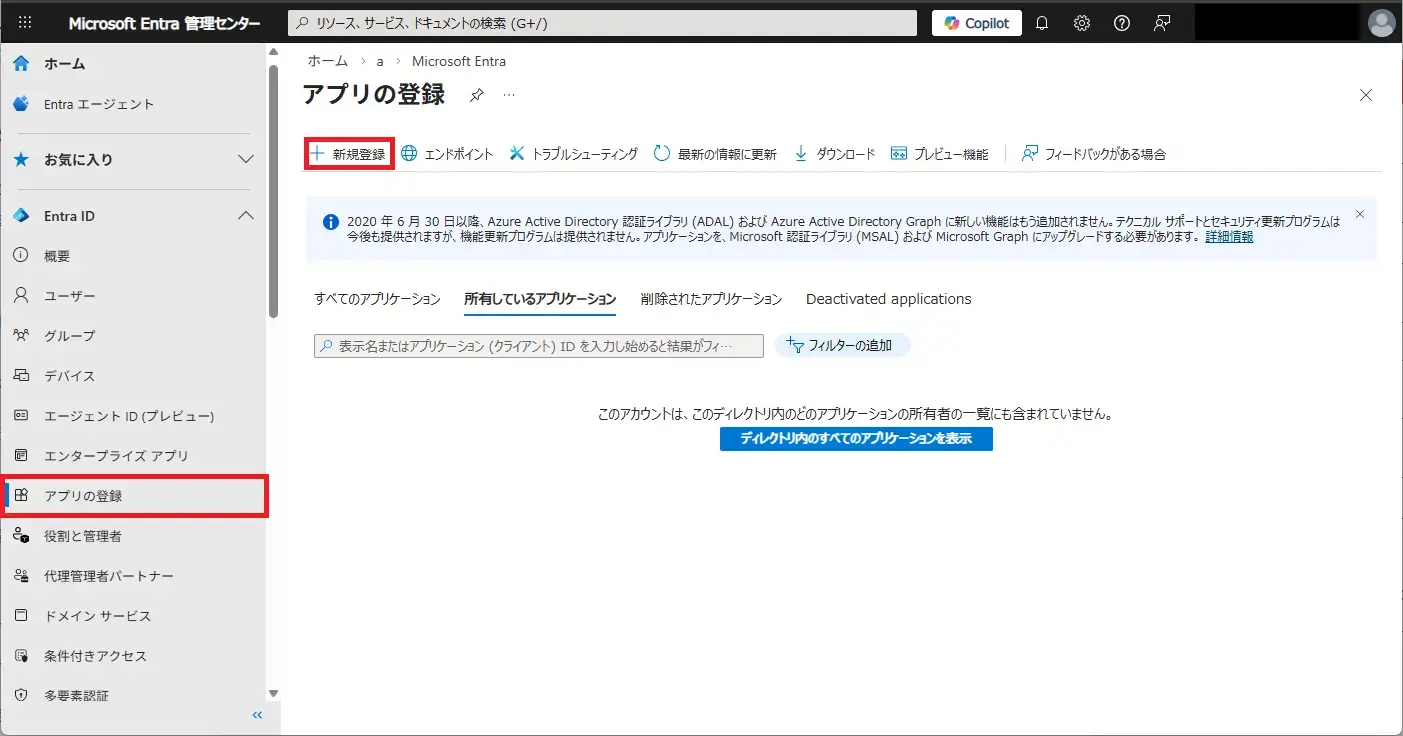Collapse the sidebar with double chevron

(x=257, y=715)
